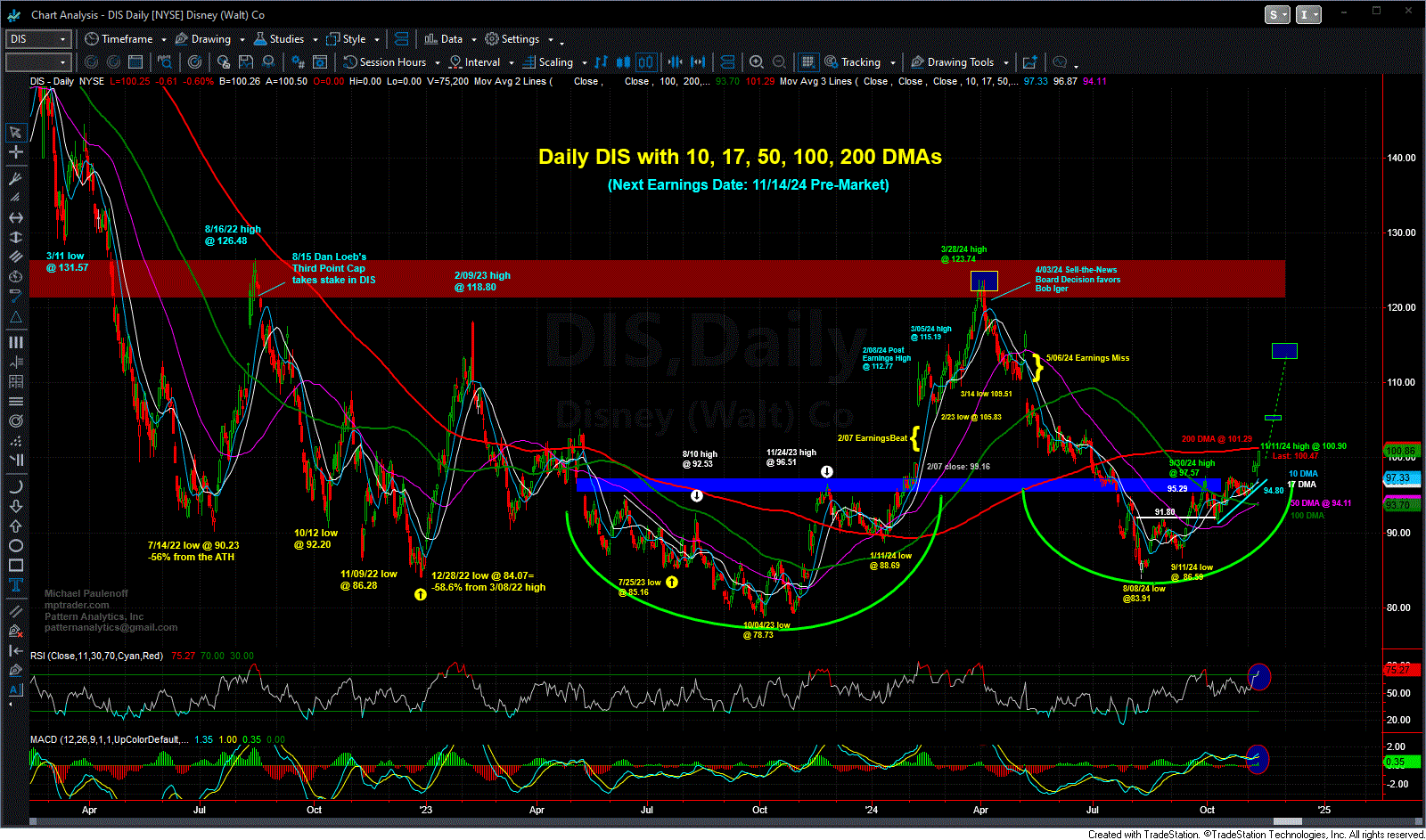Click the MACD (12,26,9,1,1...) label
The width and height of the screenshot is (1426, 840).
point(109,739)
